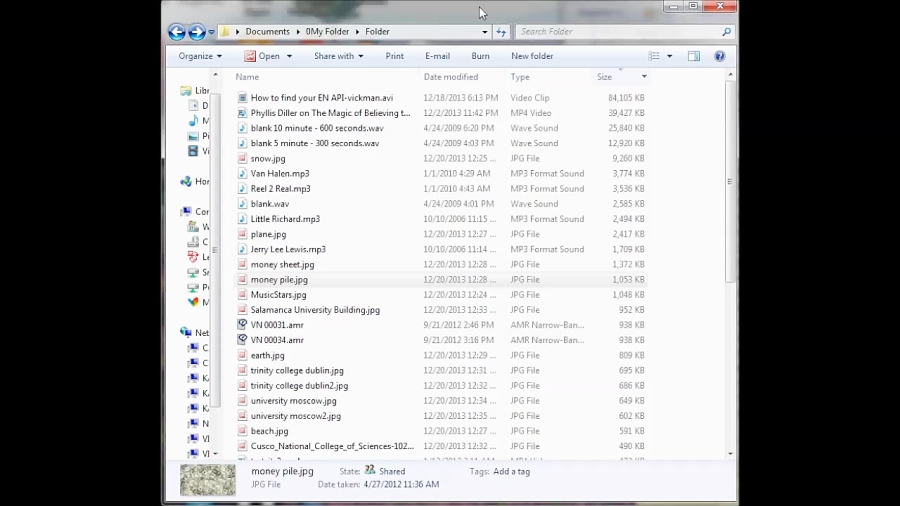Click the search magnifier icon
900x506 pixels.
point(727,32)
